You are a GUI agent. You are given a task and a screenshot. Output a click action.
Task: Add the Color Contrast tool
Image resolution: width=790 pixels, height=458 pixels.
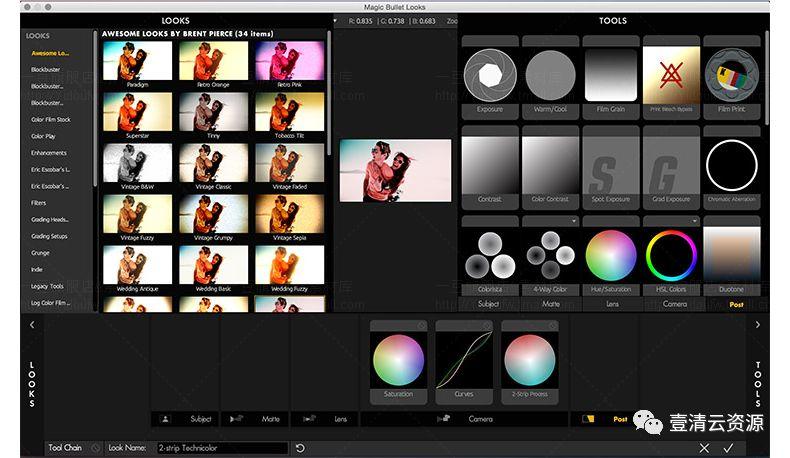[x=550, y=167]
